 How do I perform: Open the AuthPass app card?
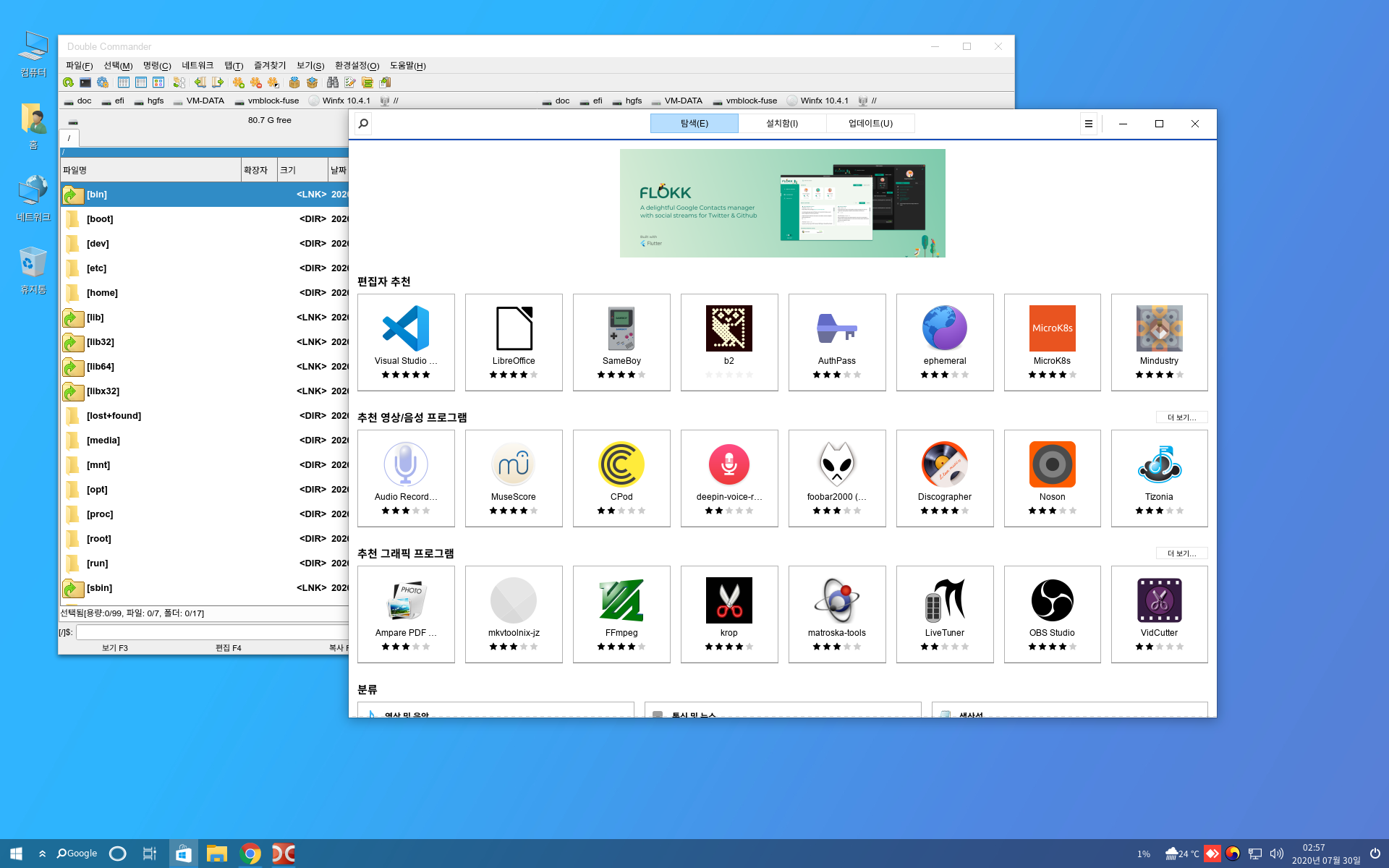pyautogui.click(x=837, y=342)
